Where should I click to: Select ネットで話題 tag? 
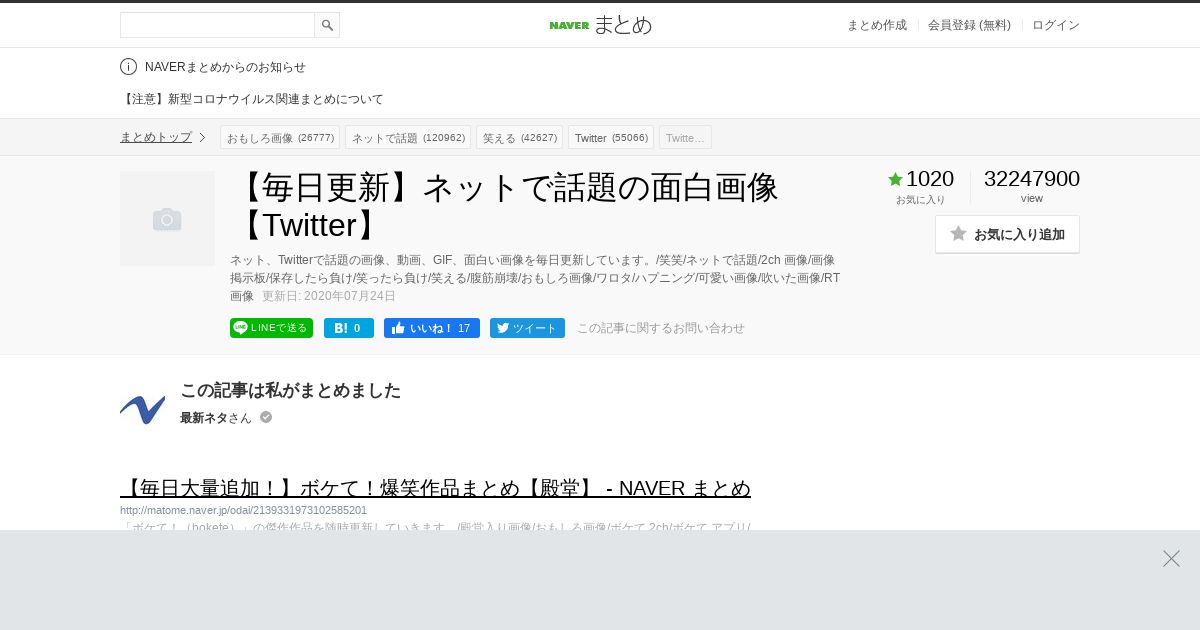point(408,137)
